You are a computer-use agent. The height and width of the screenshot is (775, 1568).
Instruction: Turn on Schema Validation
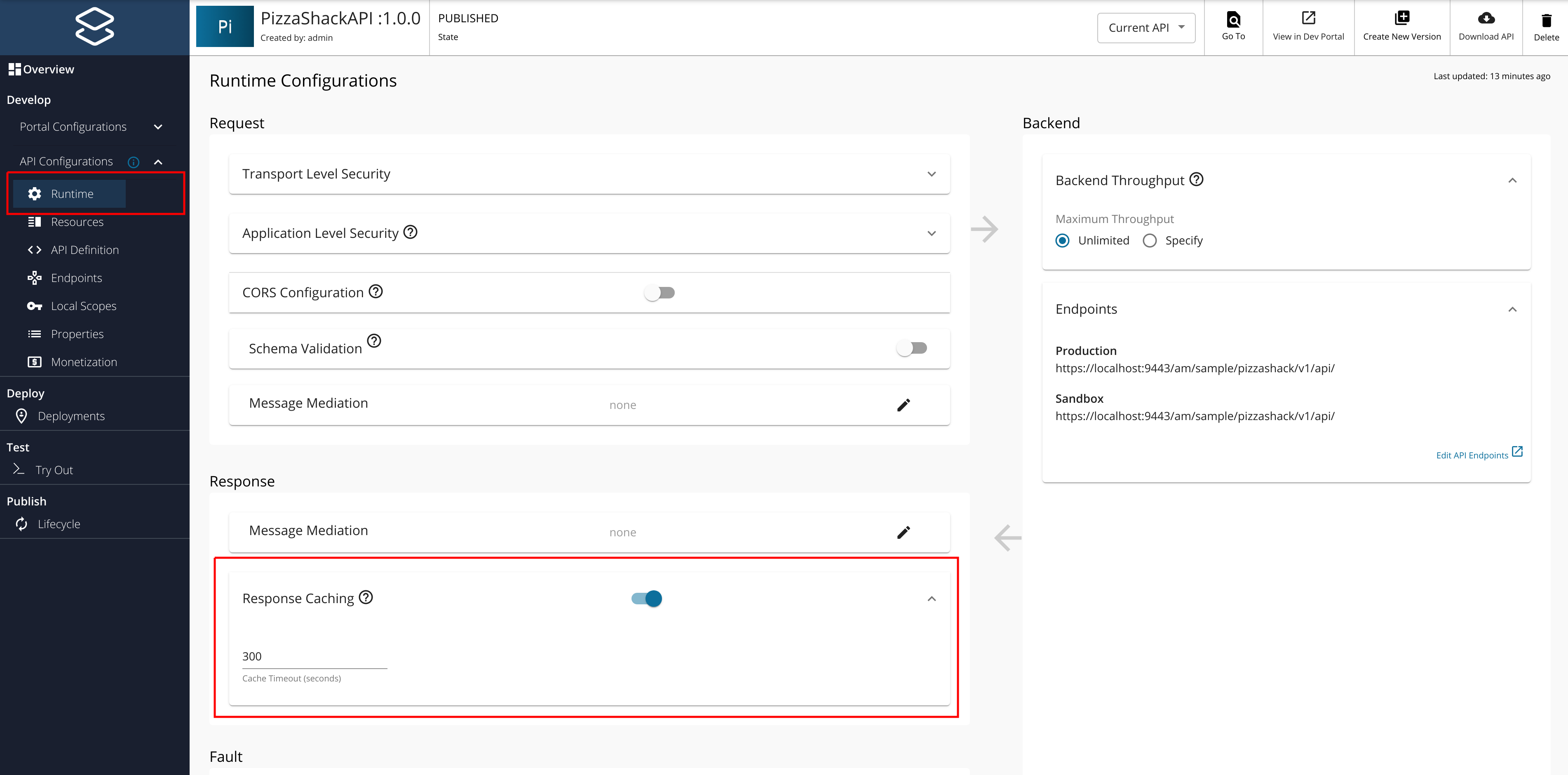(x=912, y=348)
